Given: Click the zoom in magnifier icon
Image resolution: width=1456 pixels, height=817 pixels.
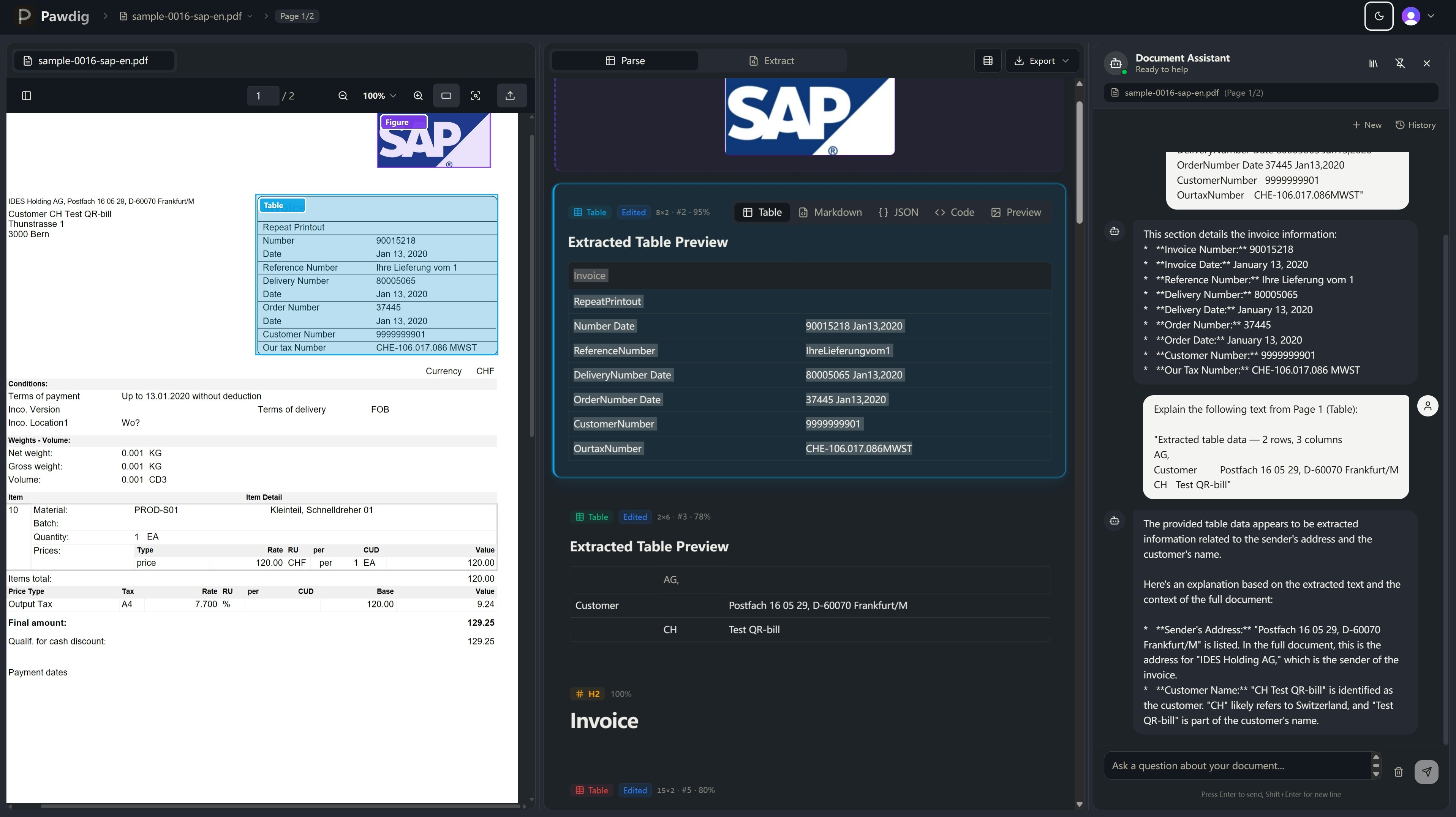Looking at the screenshot, I should coord(418,96).
